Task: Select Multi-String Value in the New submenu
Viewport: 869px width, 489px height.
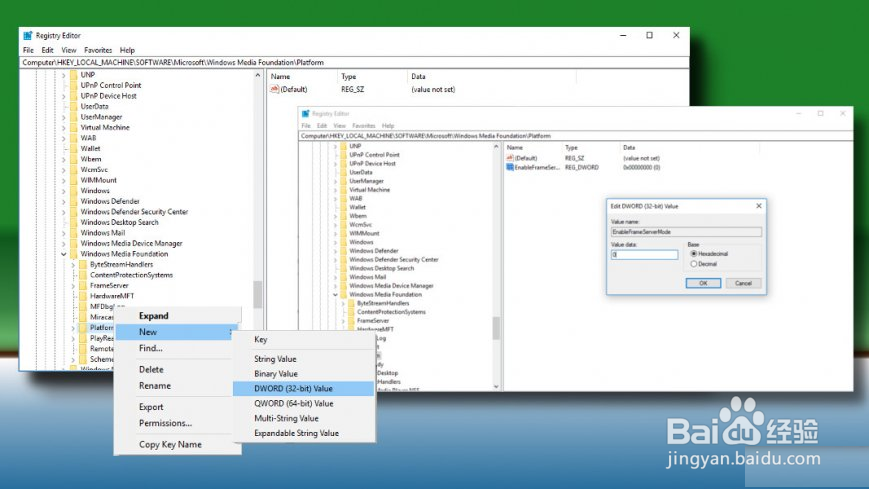Action: (x=303, y=418)
